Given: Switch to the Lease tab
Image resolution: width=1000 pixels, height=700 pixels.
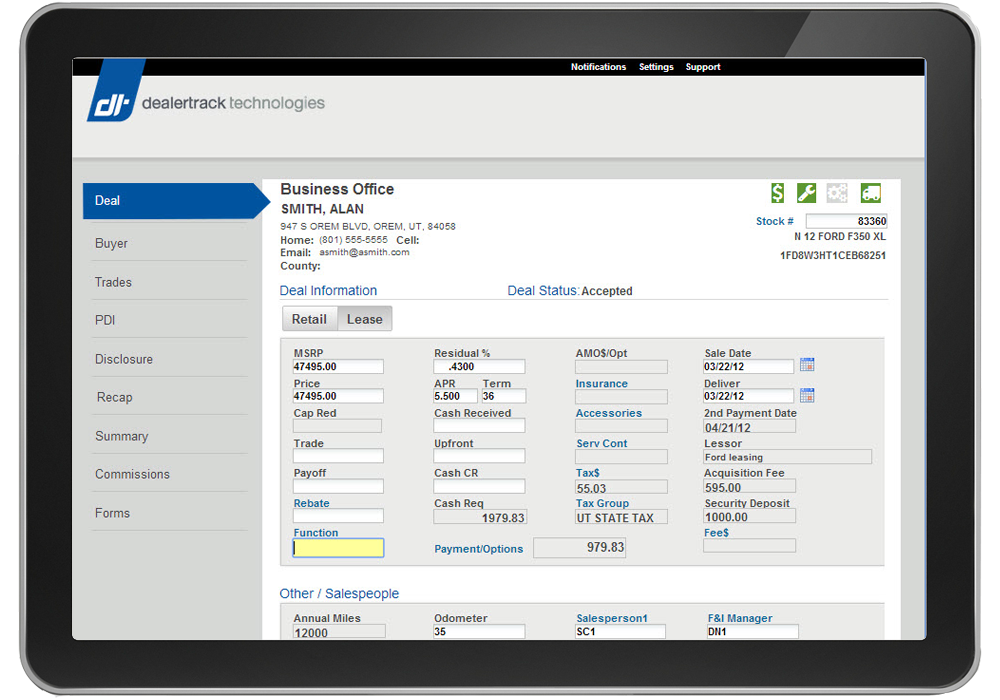Looking at the screenshot, I should pyautogui.click(x=365, y=319).
